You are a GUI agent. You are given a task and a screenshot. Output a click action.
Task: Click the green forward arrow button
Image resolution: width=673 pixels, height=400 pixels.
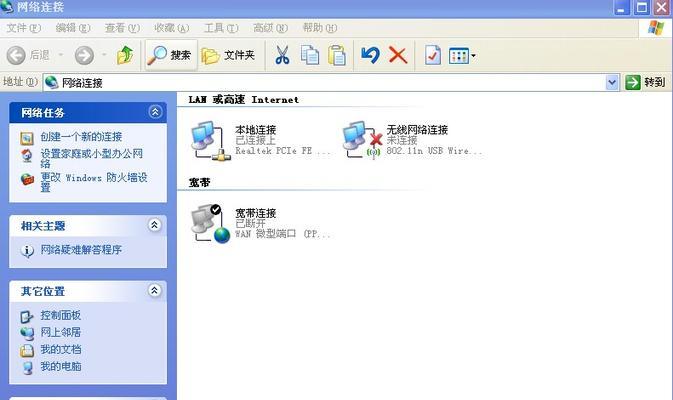(84, 55)
